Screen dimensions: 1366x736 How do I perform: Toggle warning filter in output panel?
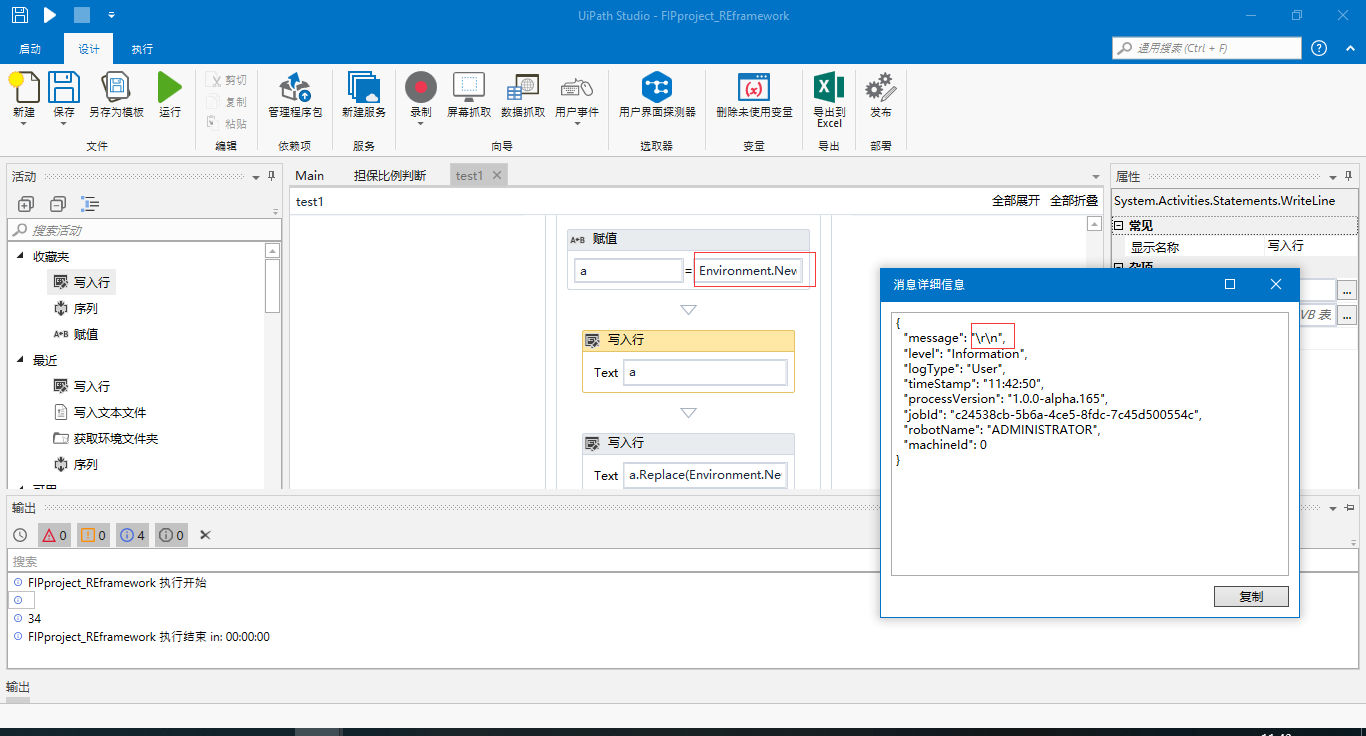point(93,535)
